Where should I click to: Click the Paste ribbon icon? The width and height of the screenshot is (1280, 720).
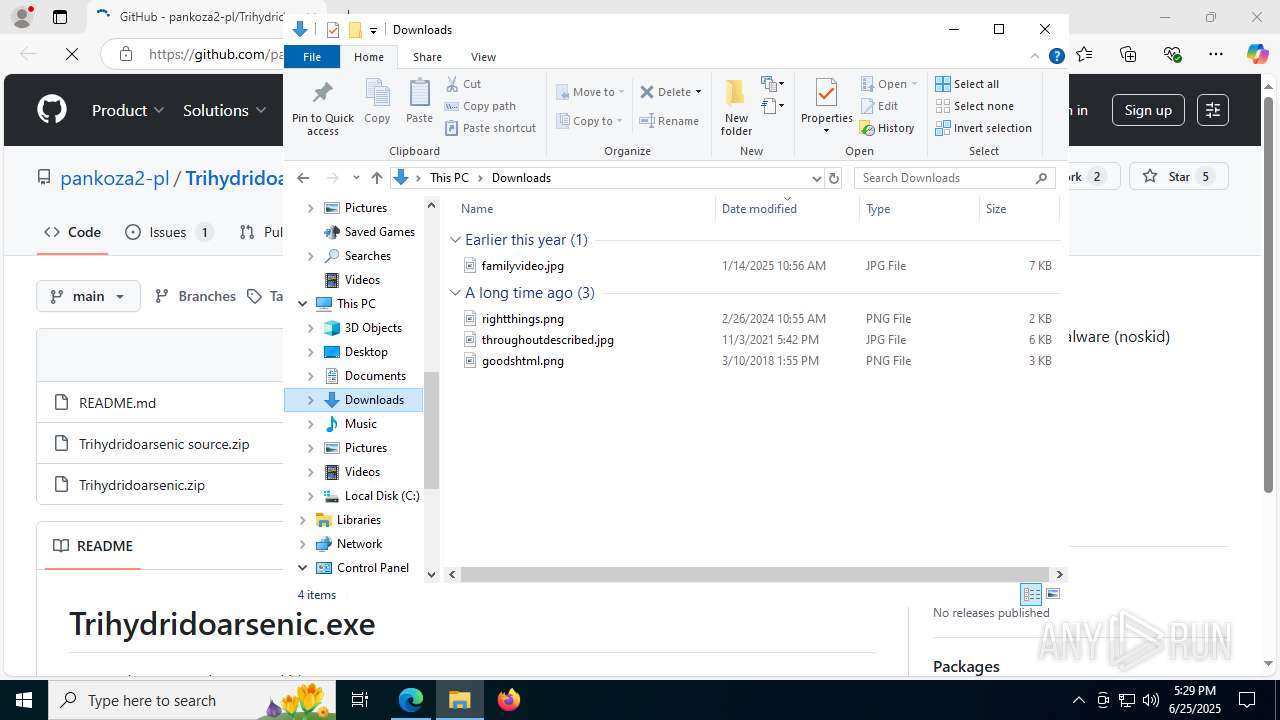(x=419, y=102)
